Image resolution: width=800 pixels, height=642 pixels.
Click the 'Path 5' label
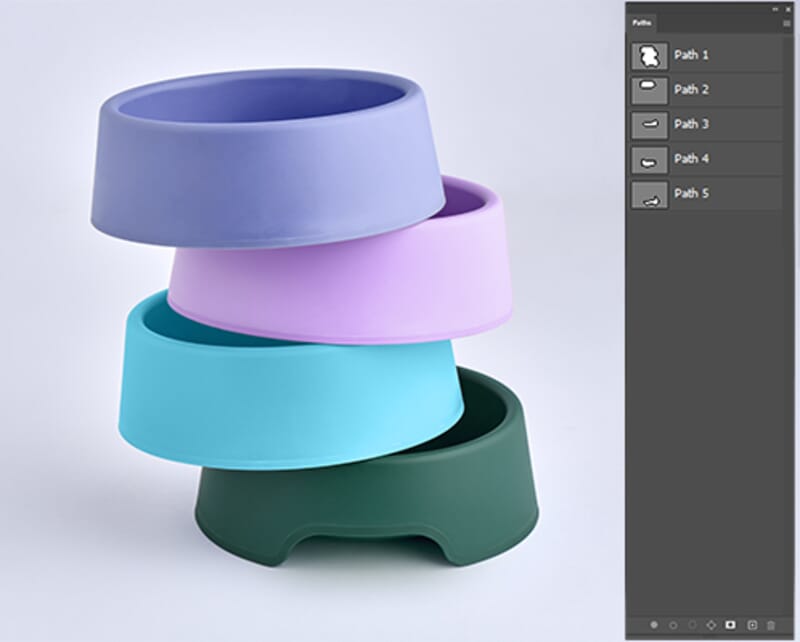[x=691, y=193]
